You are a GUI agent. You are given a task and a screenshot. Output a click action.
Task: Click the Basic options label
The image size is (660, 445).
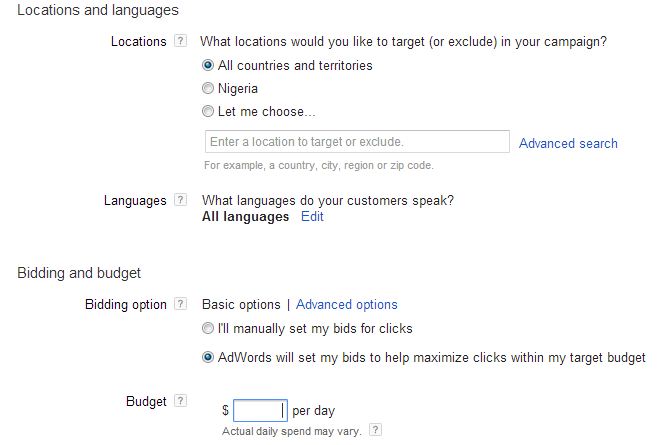[x=241, y=304]
